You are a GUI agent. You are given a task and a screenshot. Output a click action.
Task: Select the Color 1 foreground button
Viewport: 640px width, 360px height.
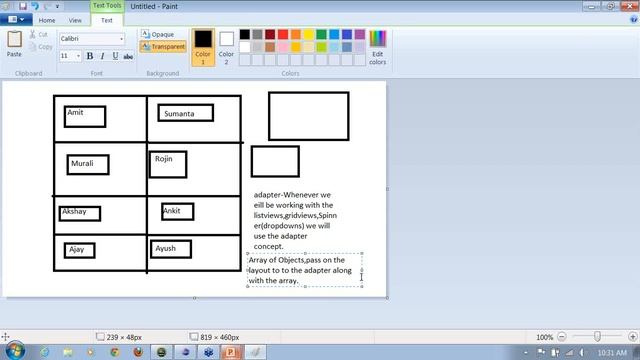(x=203, y=47)
